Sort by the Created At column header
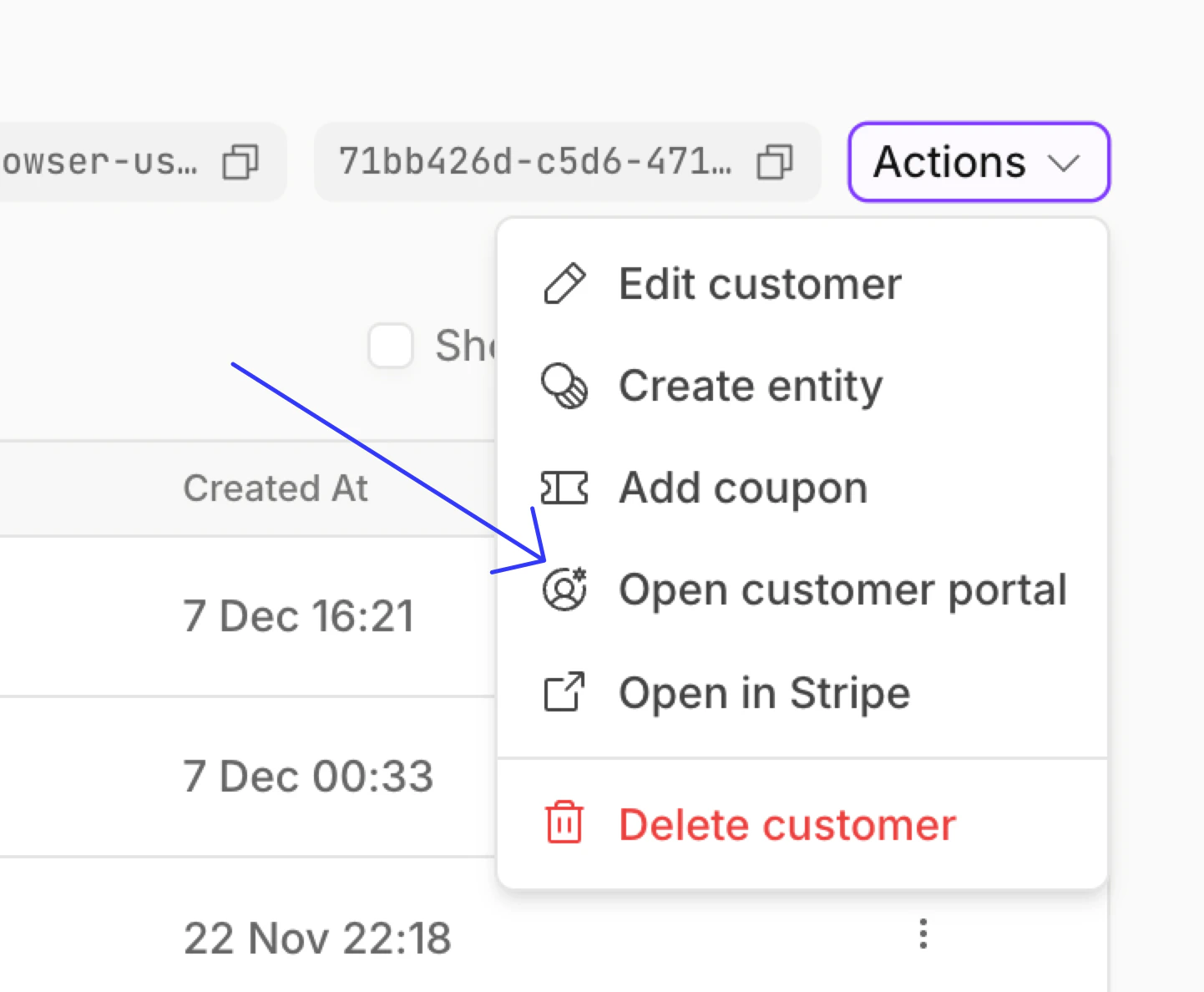The width and height of the screenshot is (1204, 992). point(276,488)
